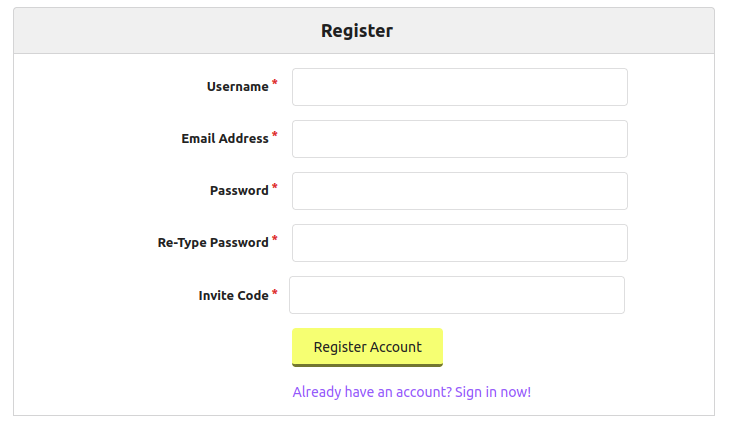Click the Email Address label

[224, 139]
